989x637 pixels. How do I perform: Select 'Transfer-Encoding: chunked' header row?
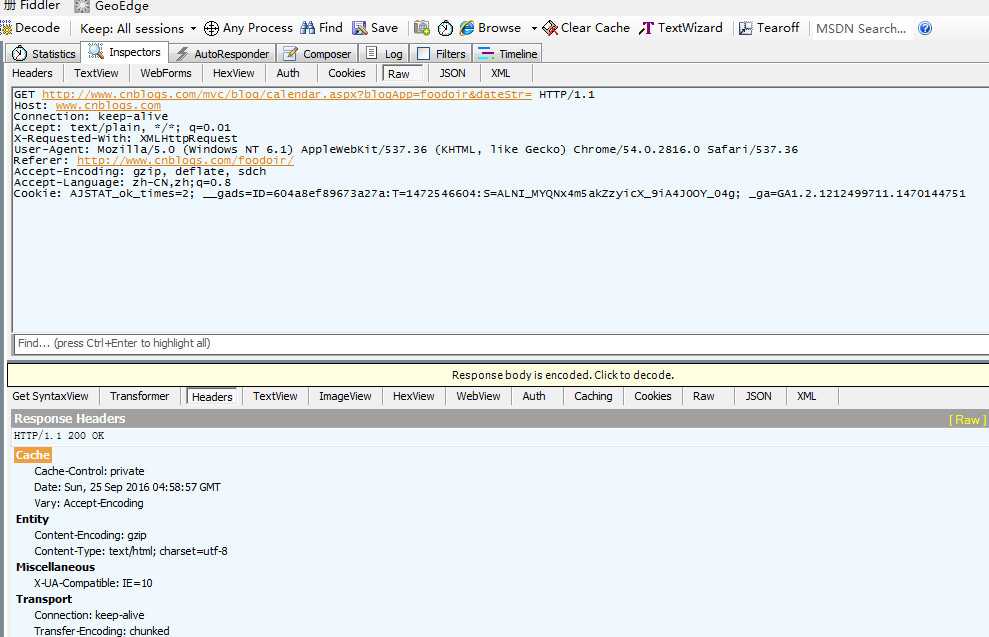(x=102, y=631)
